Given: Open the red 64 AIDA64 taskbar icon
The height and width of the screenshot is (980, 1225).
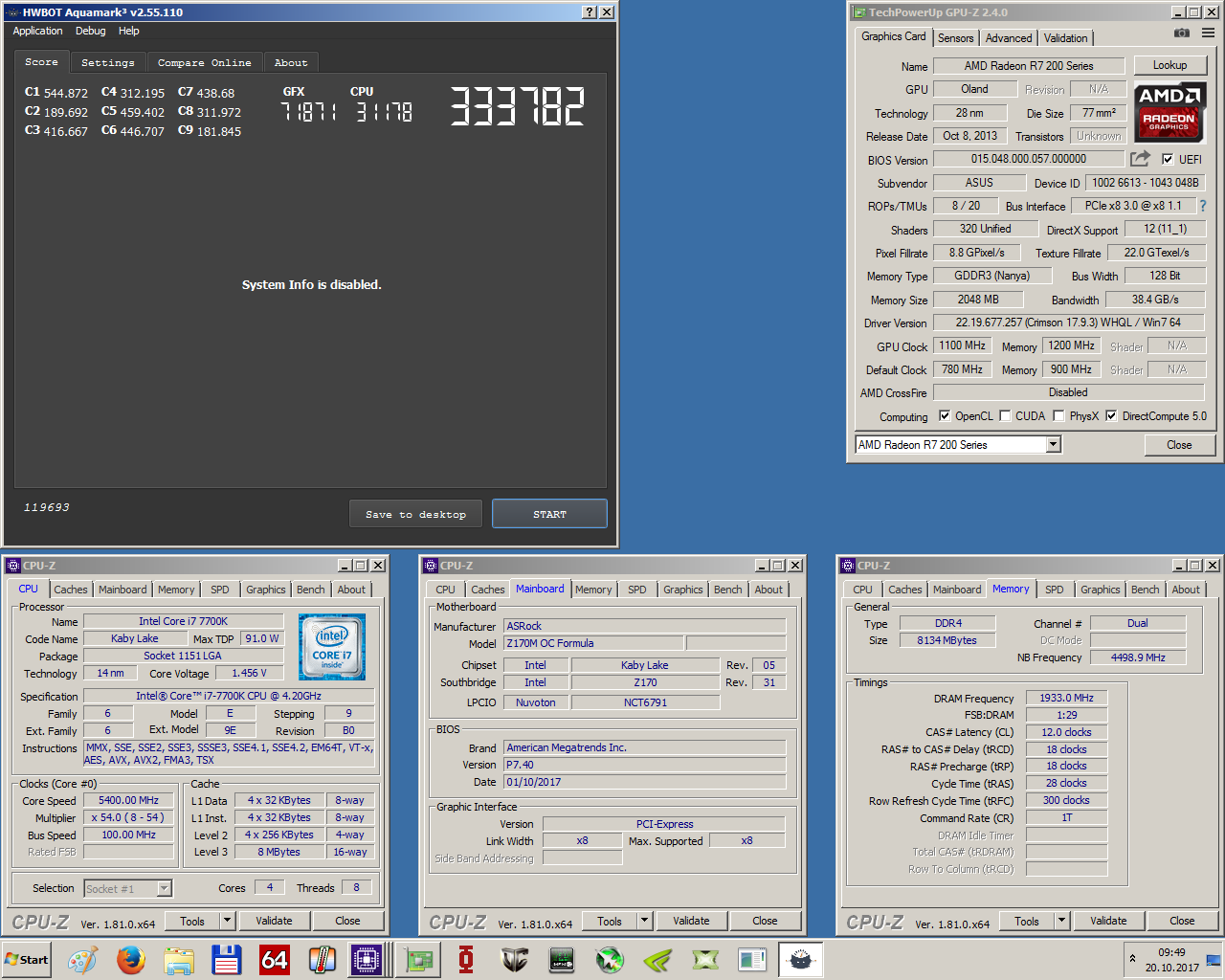Looking at the screenshot, I should click(275, 960).
